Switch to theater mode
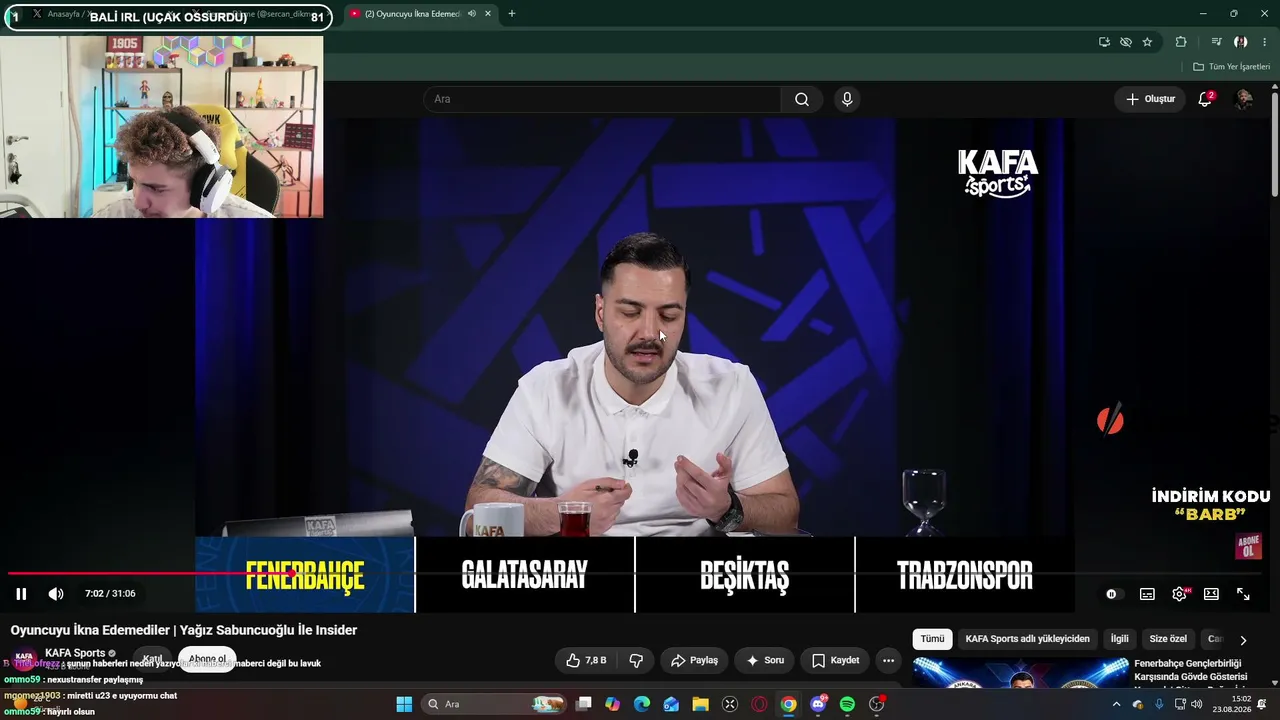The width and height of the screenshot is (1280, 720). tap(1211, 594)
